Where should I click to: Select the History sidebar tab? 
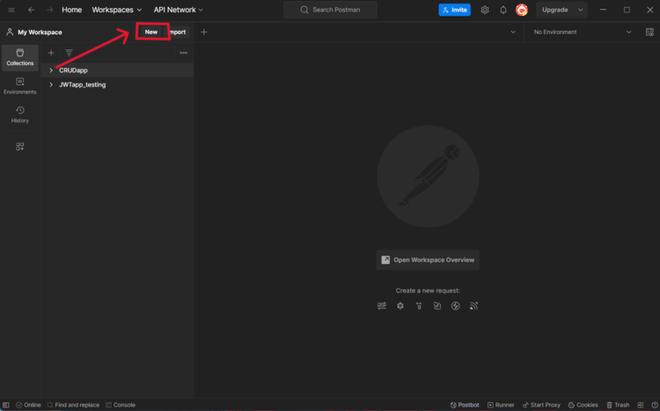pos(20,115)
